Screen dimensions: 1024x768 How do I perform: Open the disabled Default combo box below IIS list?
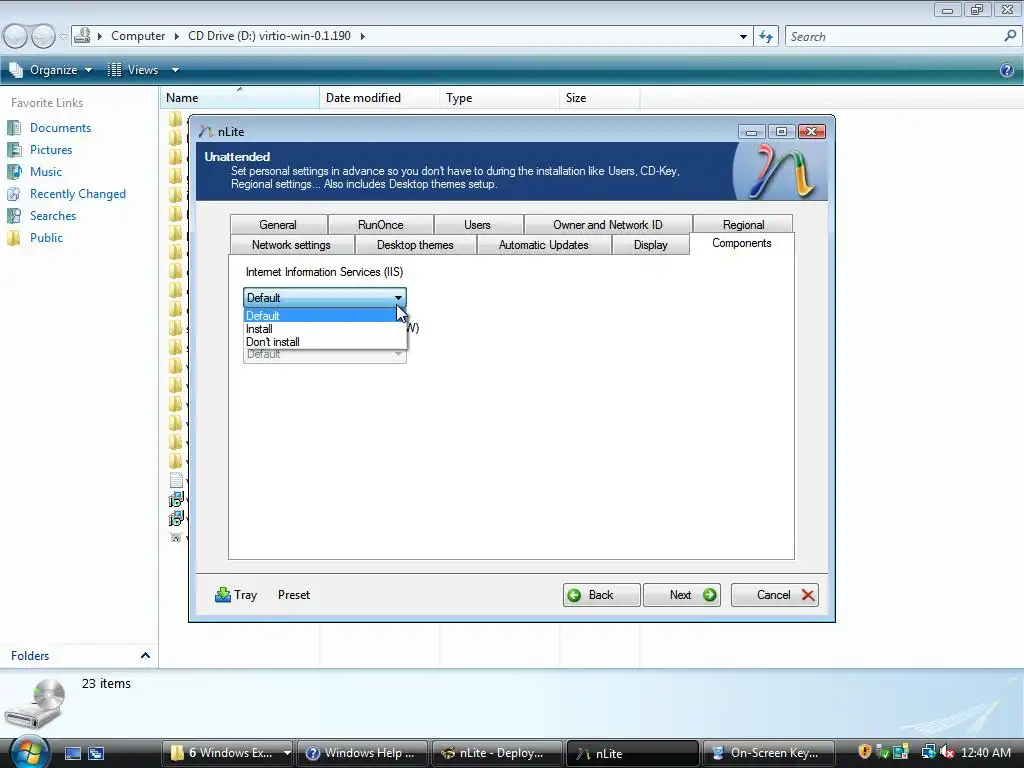pyautogui.click(x=325, y=354)
